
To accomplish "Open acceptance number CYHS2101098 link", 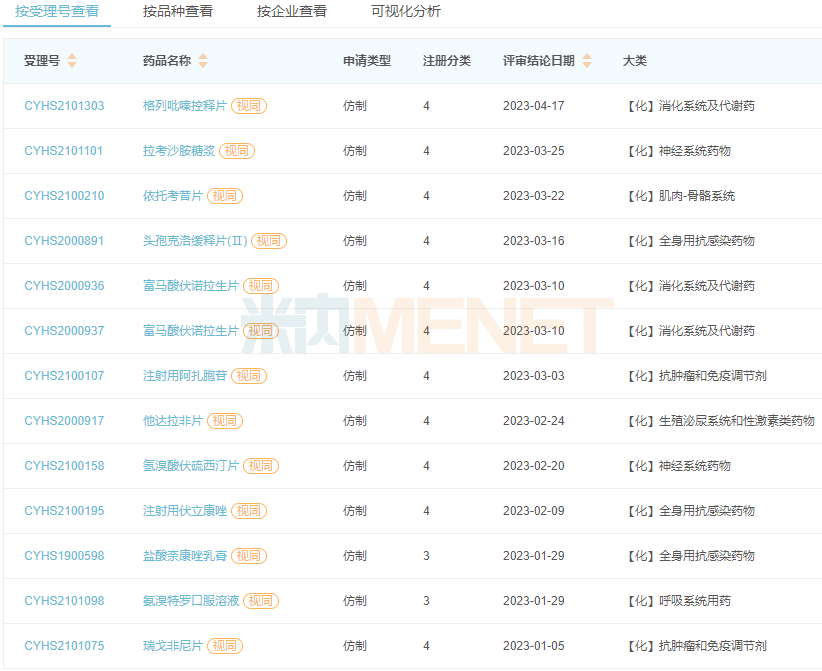I will [64, 601].
